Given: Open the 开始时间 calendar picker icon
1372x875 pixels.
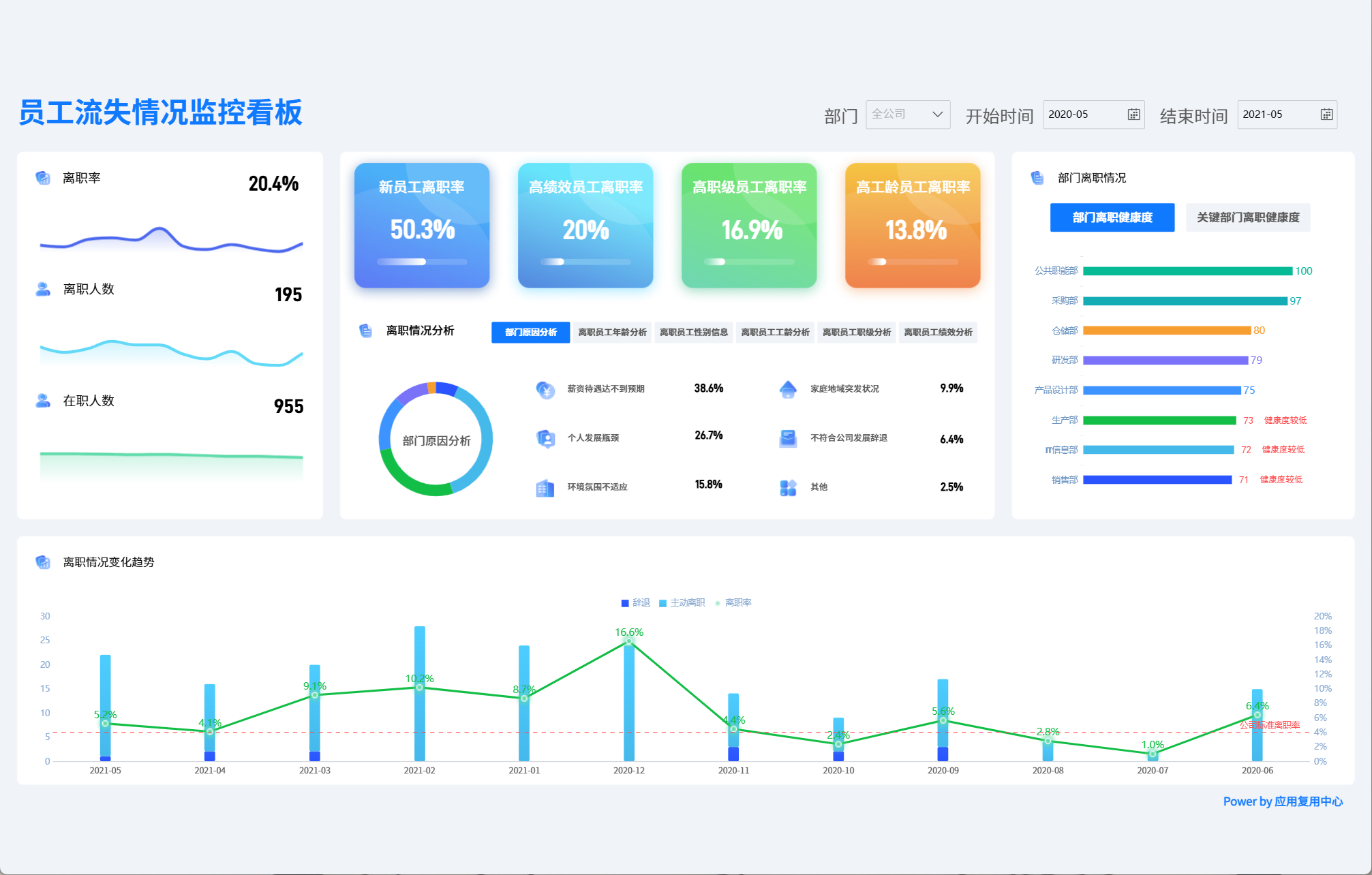Looking at the screenshot, I should tap(1133, 114).
